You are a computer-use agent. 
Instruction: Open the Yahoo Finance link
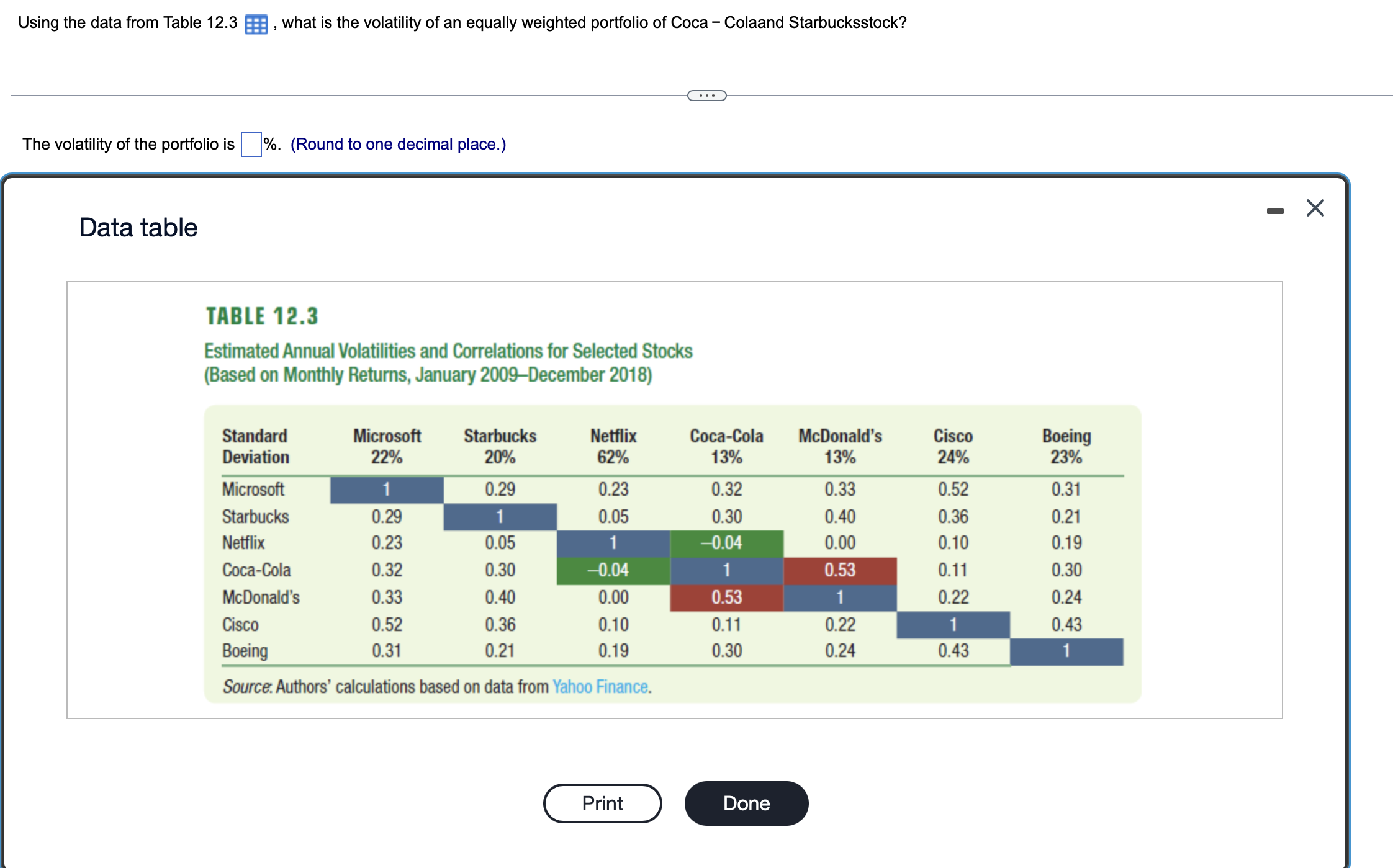pos(601,686)
